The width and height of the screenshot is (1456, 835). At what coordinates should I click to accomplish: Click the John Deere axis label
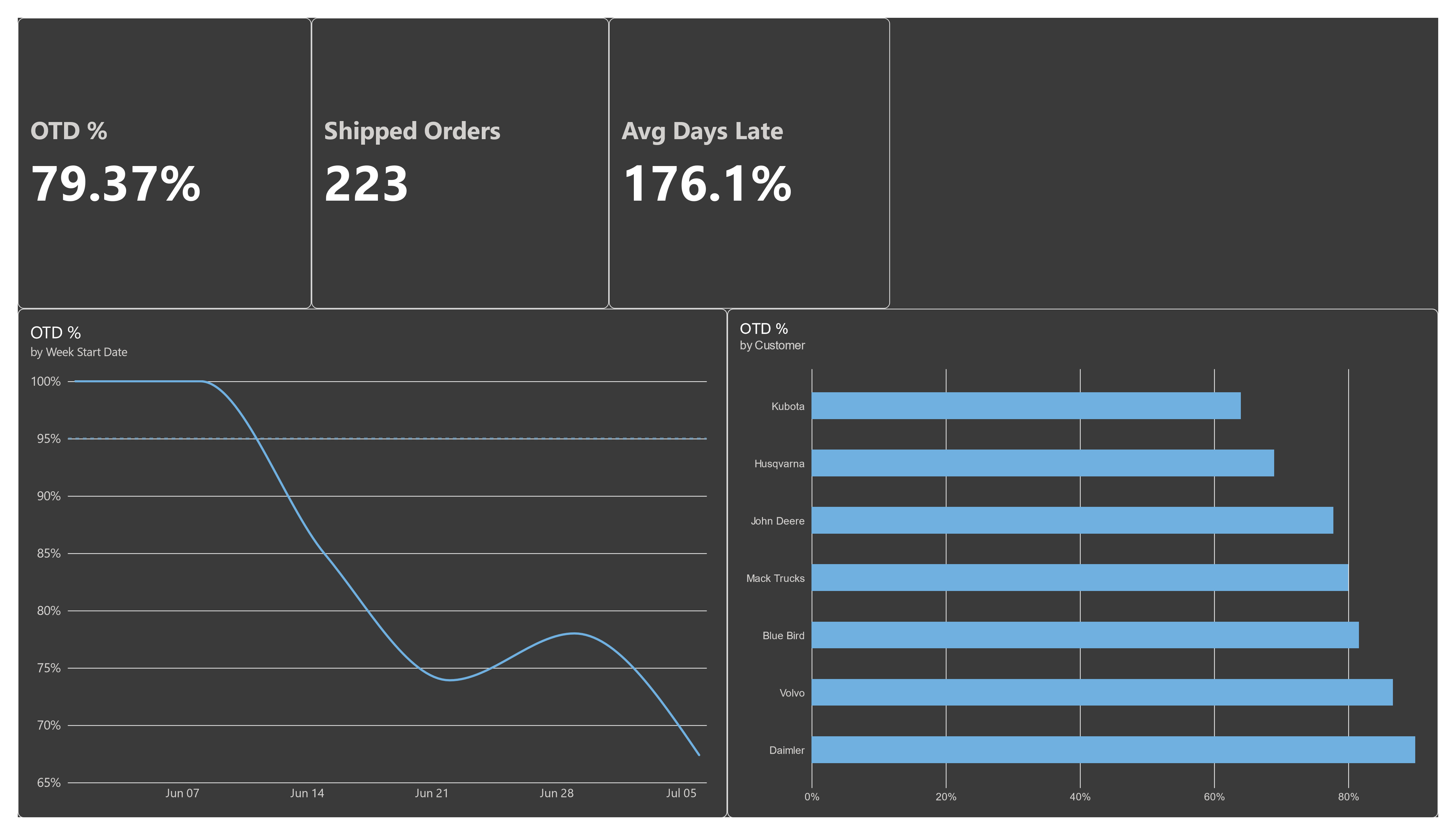point(777,521)
